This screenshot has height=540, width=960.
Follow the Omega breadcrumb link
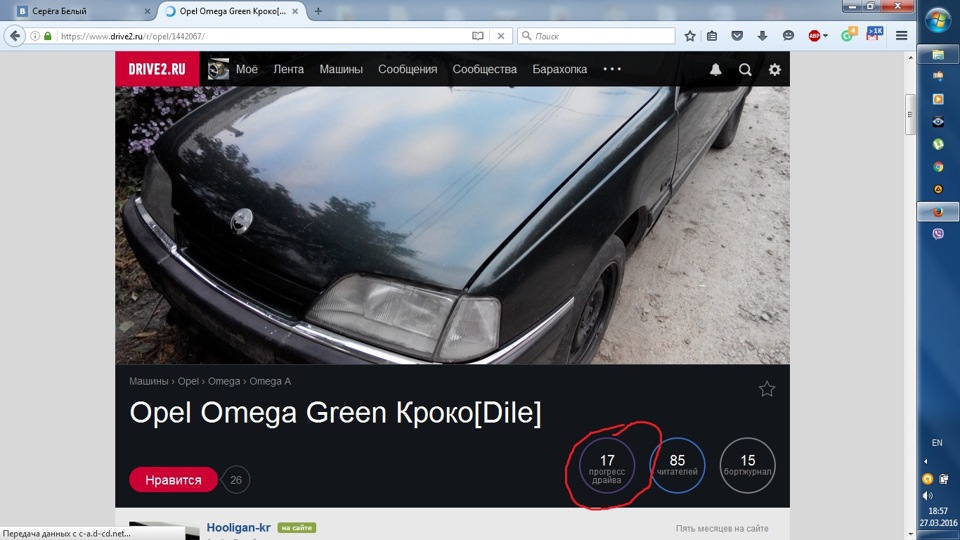pos(223,381)
